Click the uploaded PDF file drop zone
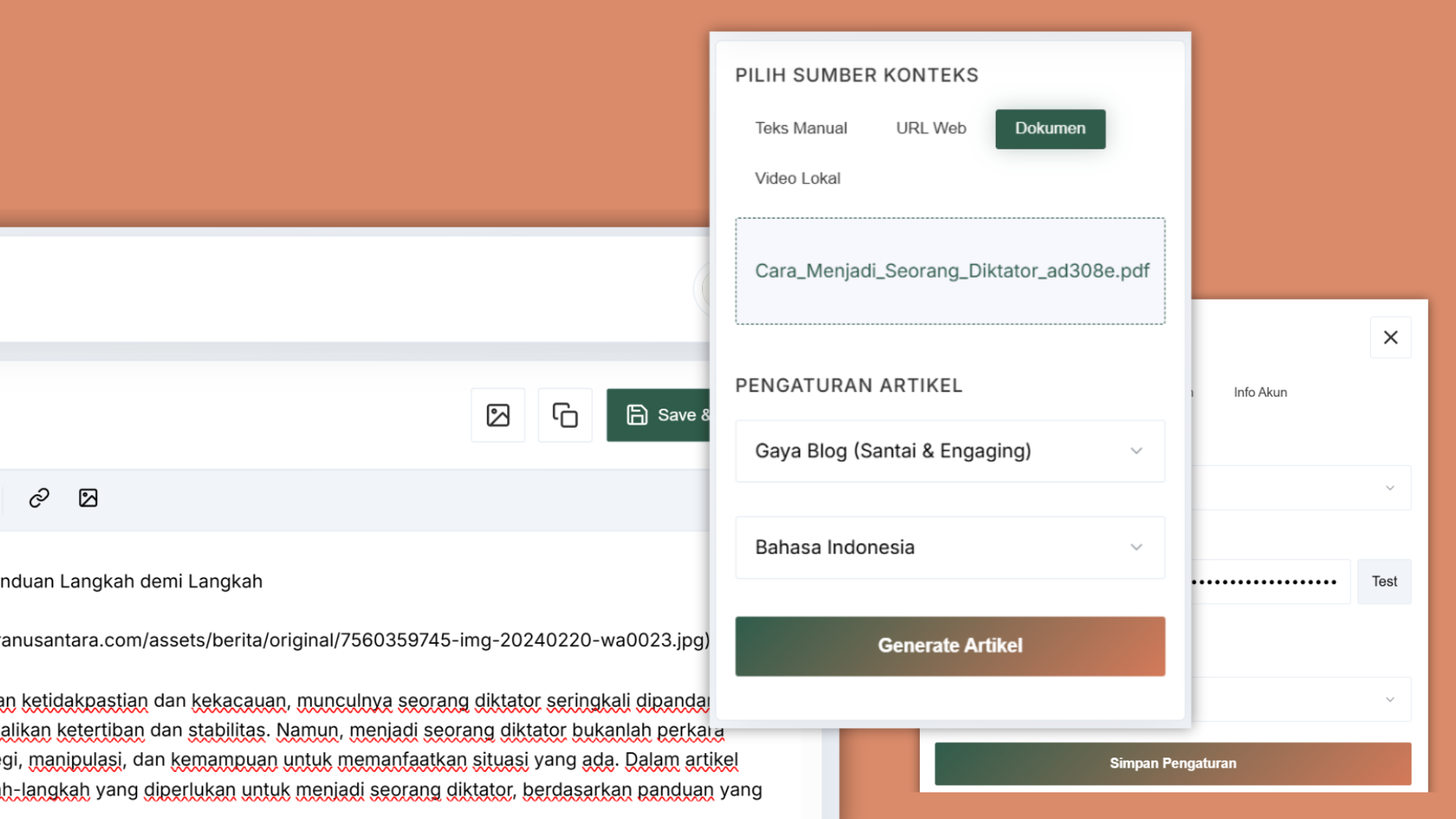Image resolution: width=1456 pixels, height=819 pixels. point(949,271)
